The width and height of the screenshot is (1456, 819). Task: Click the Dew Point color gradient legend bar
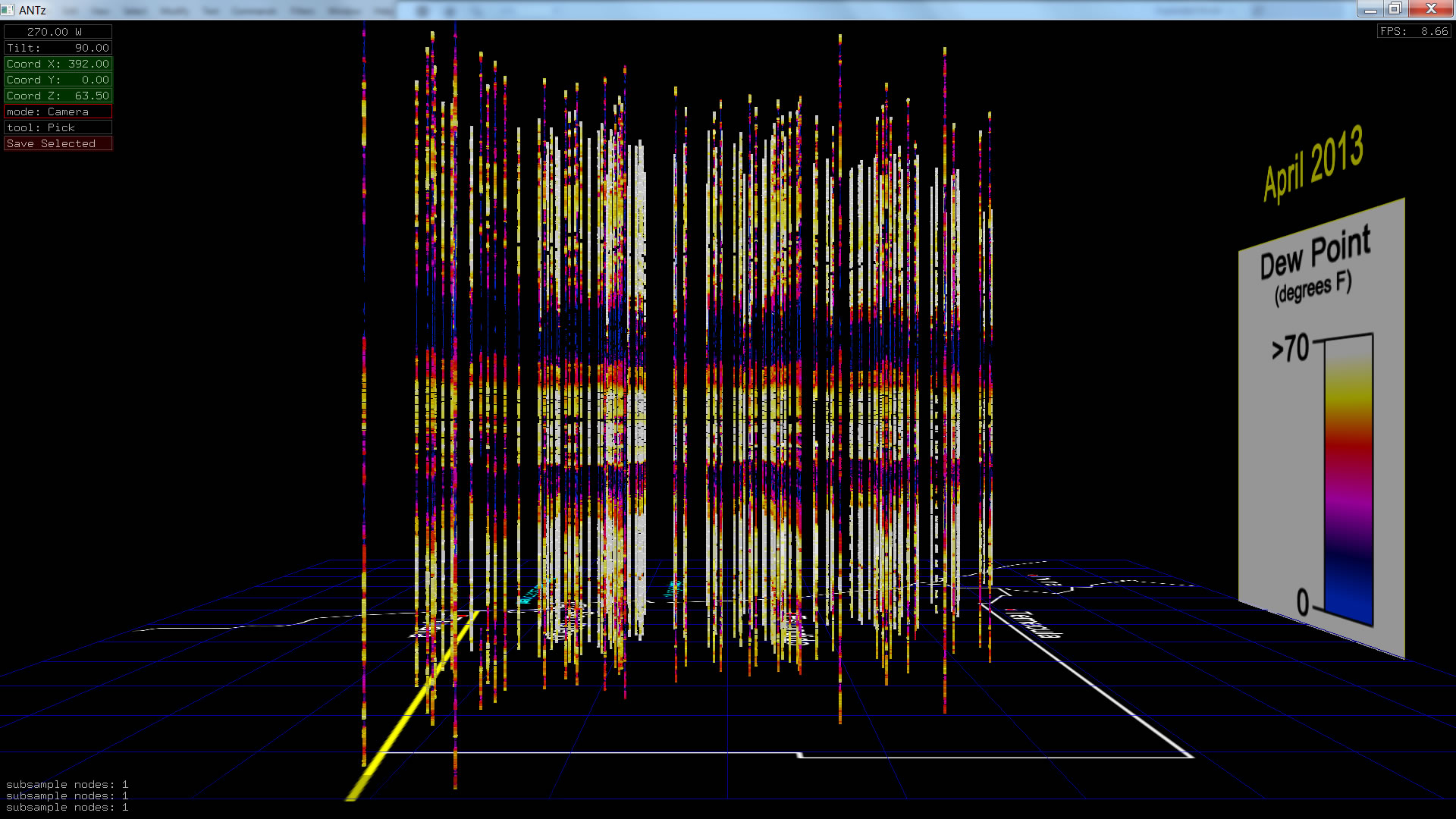click(1349, 478)
